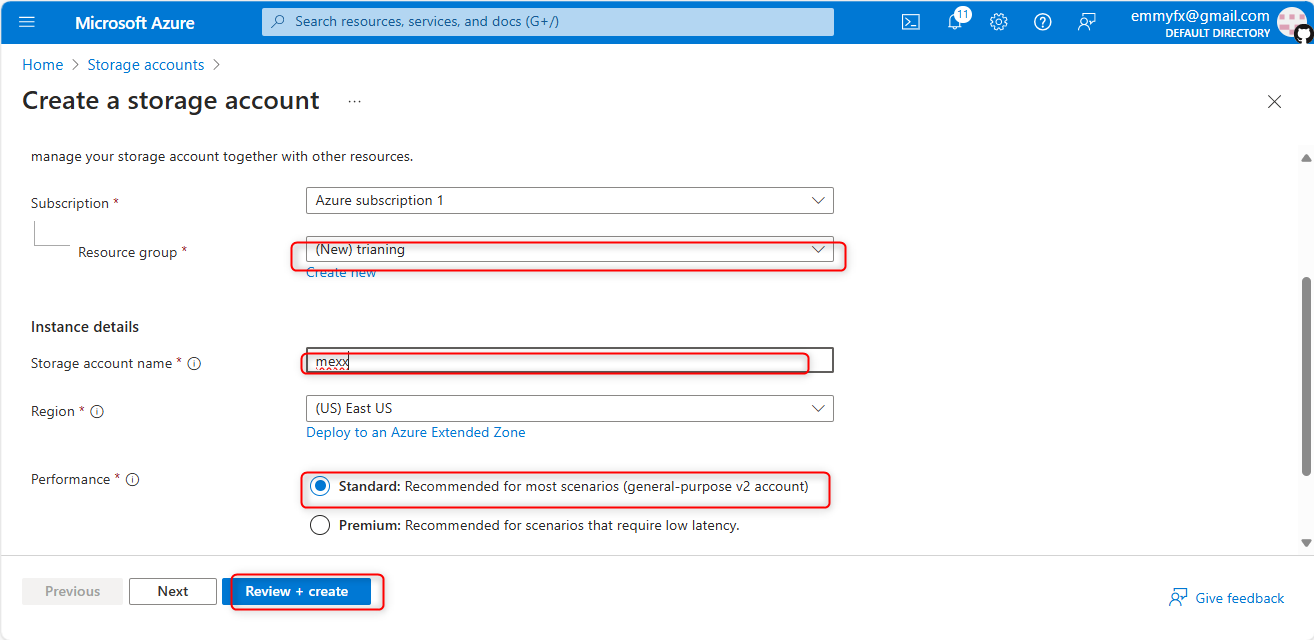Open the portal hamburger menu
1314x640 pixels.
tap(27, 22)
